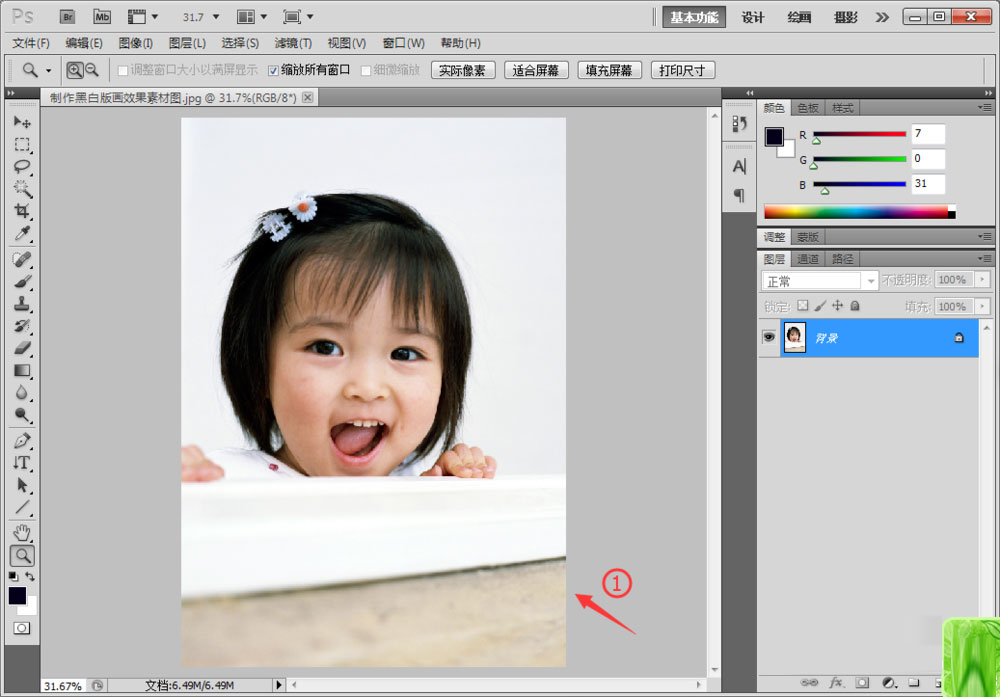Select the Brush tool
Viewport: 1000px width, 697px height.
tap(22, 282)
